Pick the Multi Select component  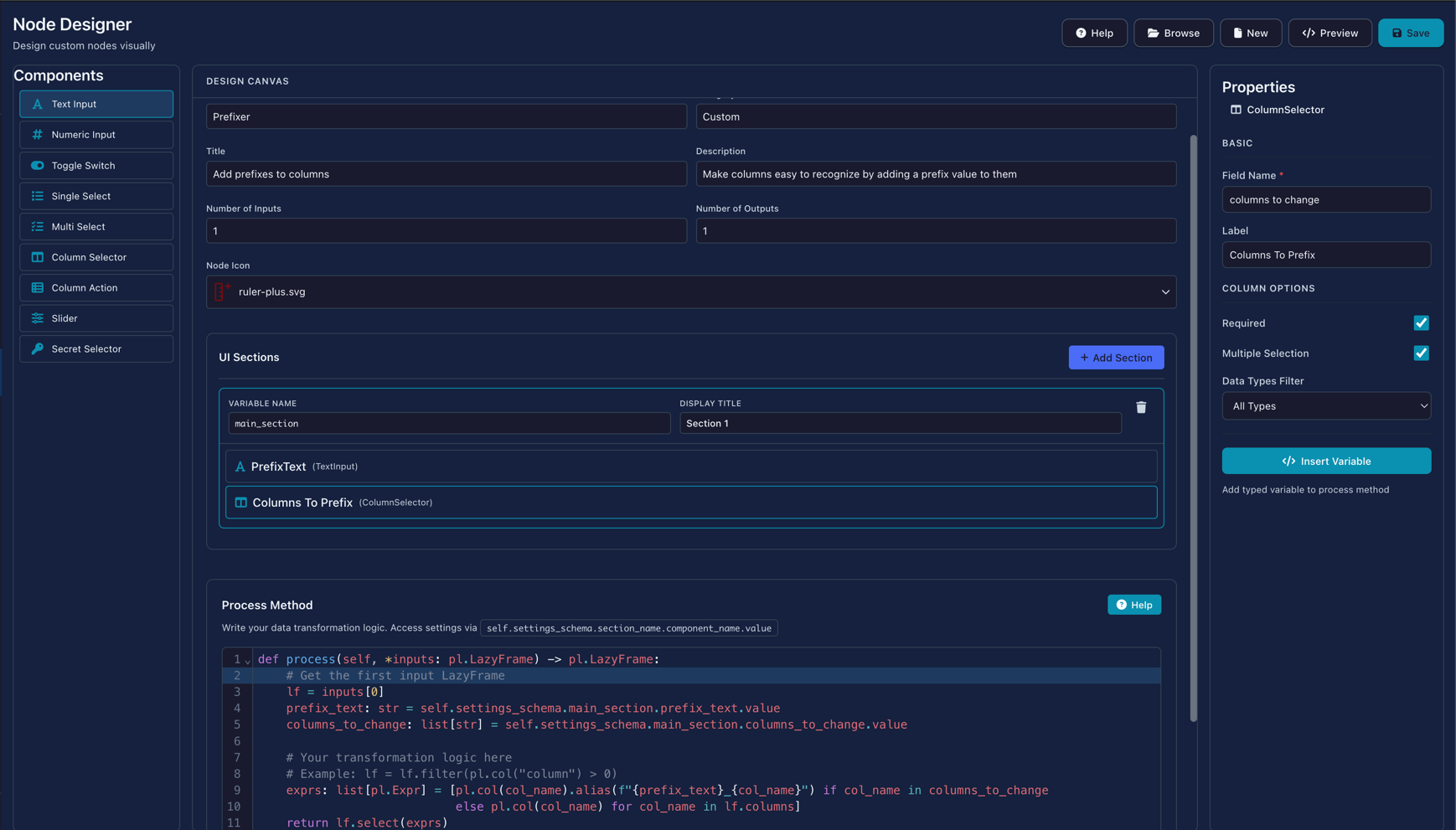pos(96,226)
